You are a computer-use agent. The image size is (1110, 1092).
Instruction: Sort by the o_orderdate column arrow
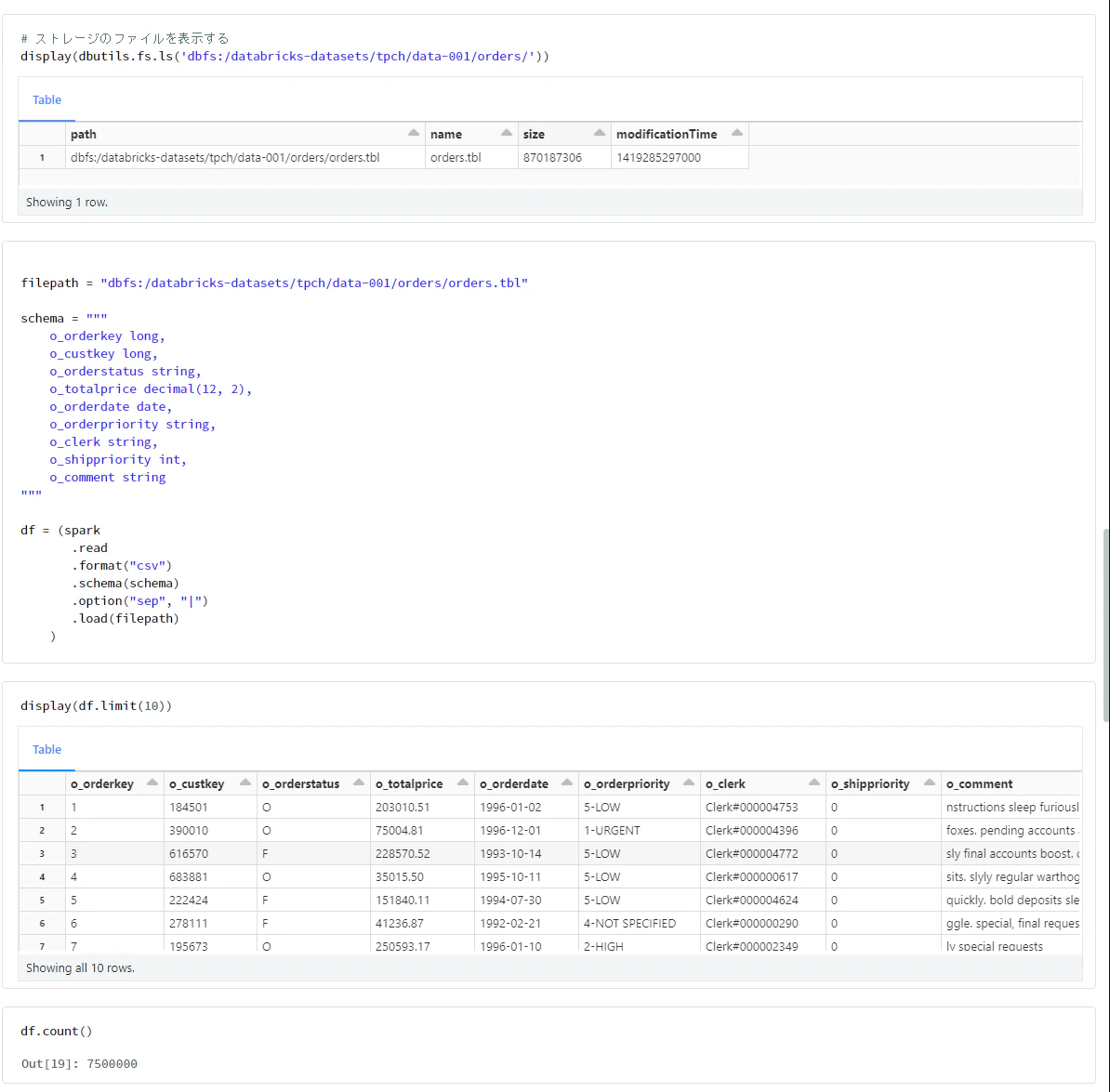coord(567,783)
